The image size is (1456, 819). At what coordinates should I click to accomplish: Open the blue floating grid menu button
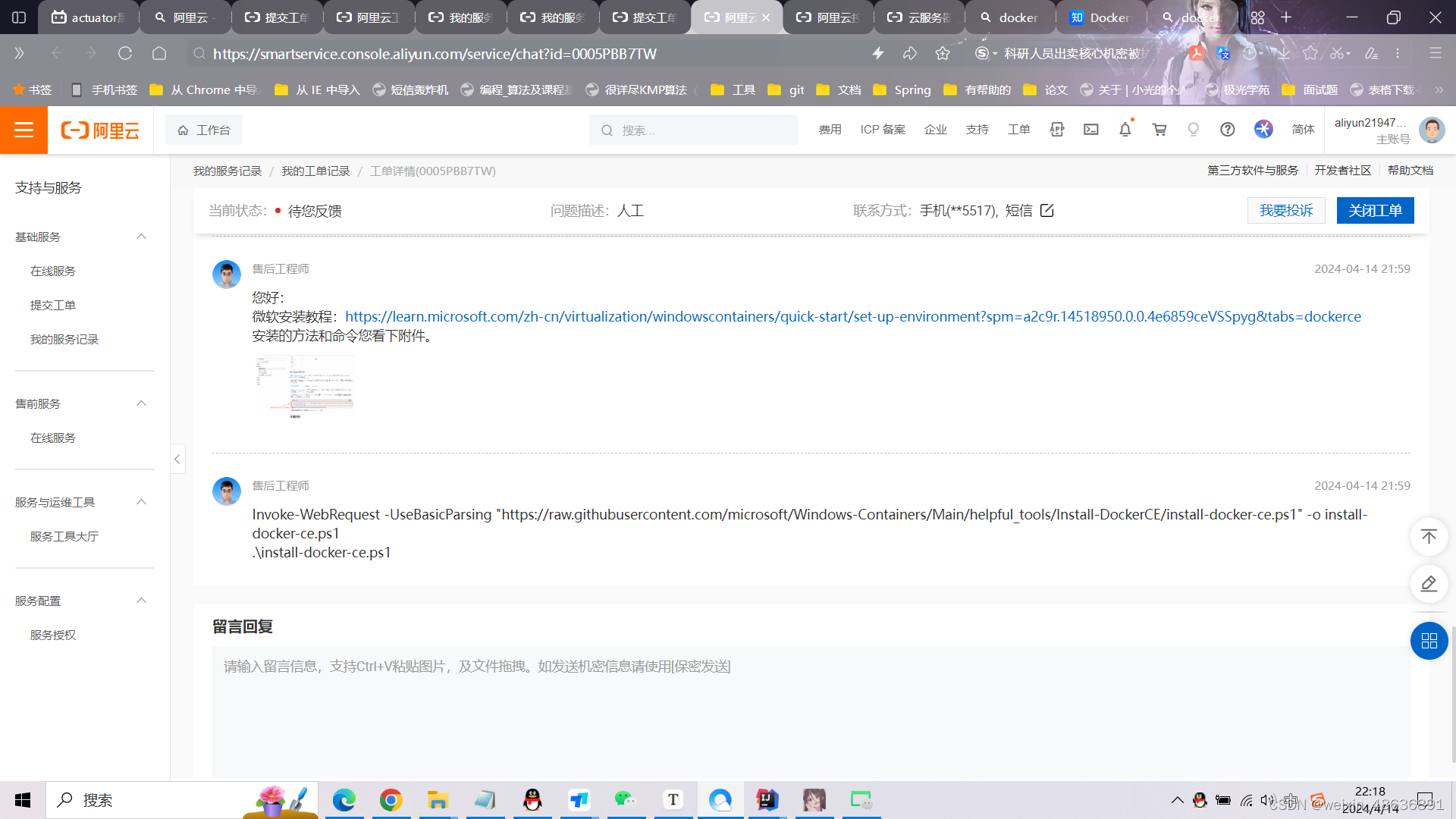pos(1429,642)
